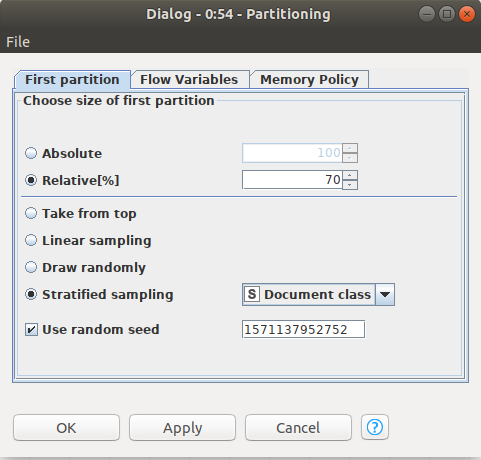This screenshot has height=460, width=481.
Task: Click the Apply button
Action: coord(182,428)
